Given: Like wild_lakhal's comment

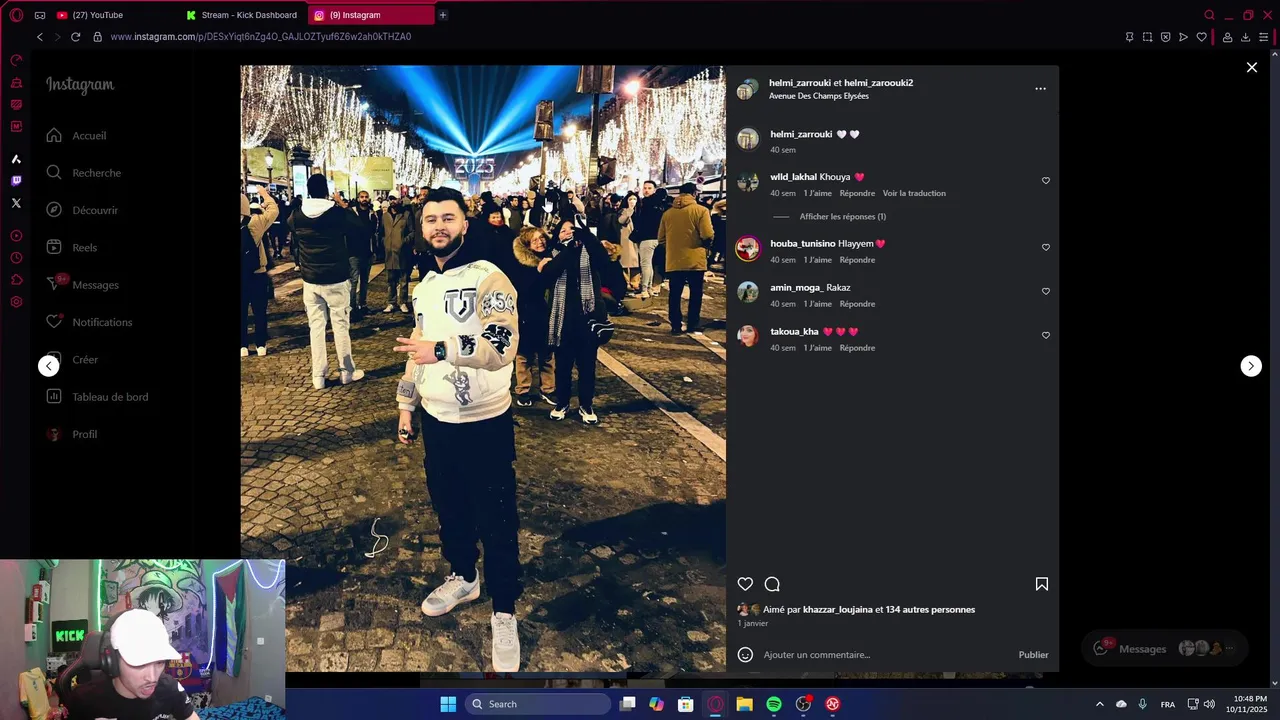Looking at the screenshot, I should (x=1046, y=181).
